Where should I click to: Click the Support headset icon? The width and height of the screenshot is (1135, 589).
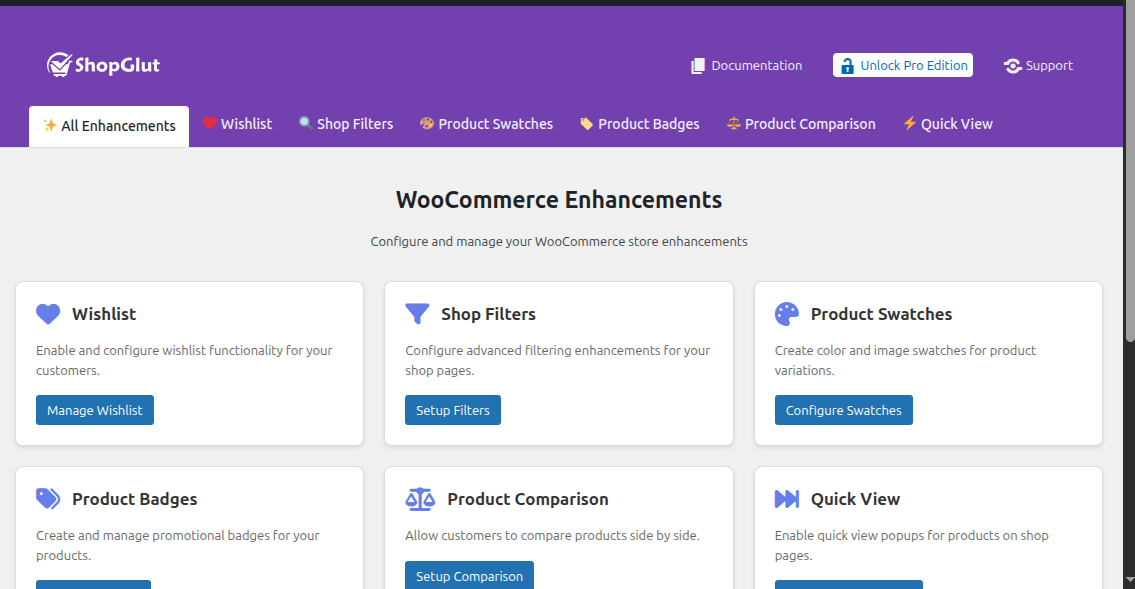click(1013, 66)
